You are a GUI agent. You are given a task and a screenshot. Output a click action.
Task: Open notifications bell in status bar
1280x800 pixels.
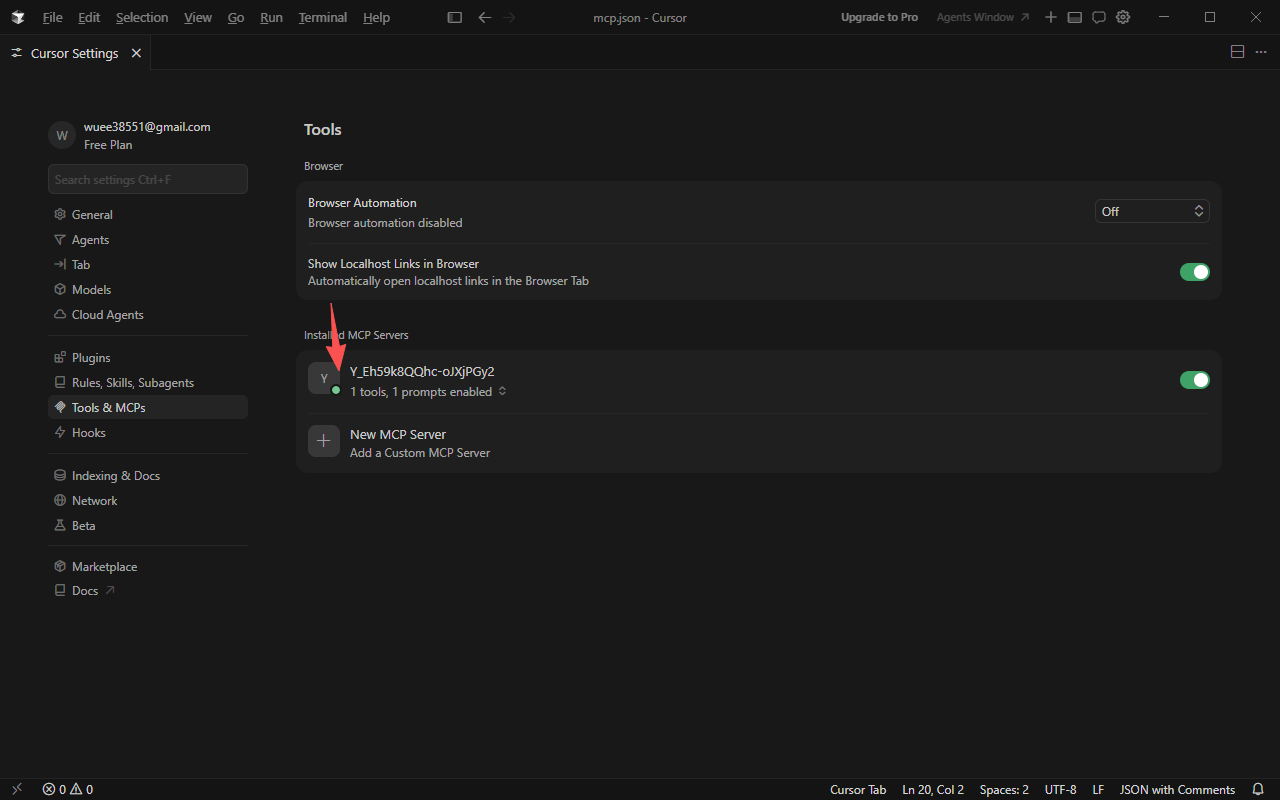point(1258,789)
